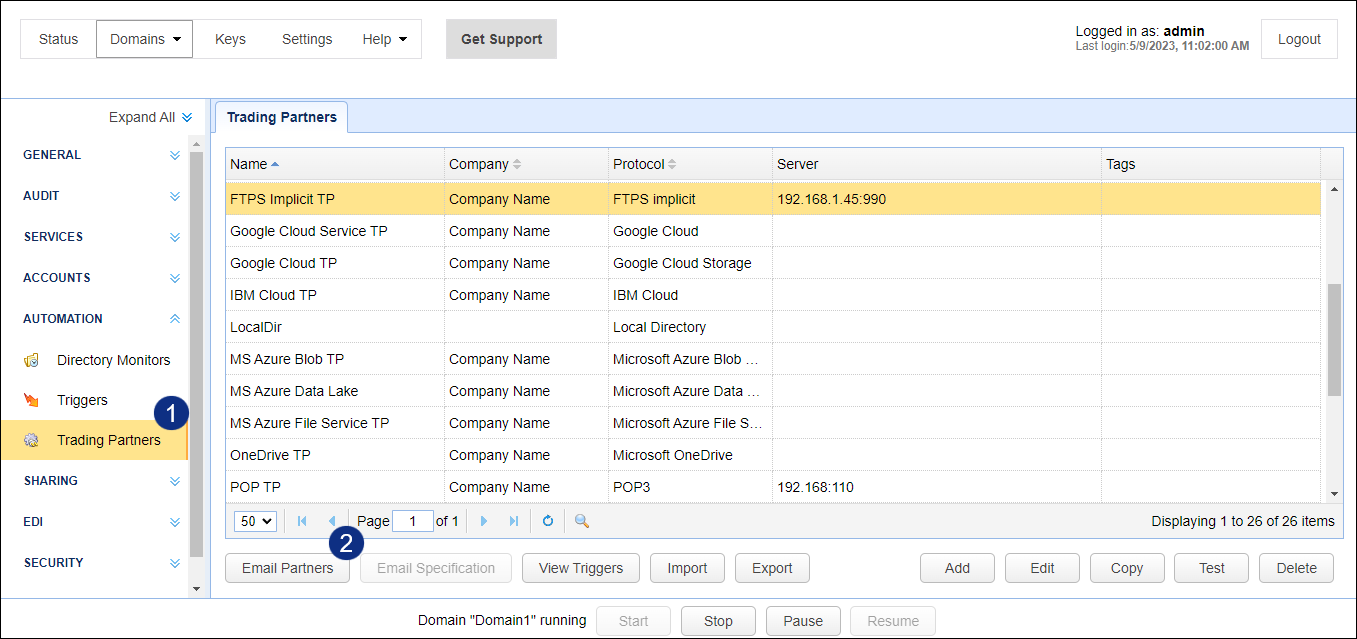Click the Get Support button
The image size is (1357, 639).
point(501,39)
